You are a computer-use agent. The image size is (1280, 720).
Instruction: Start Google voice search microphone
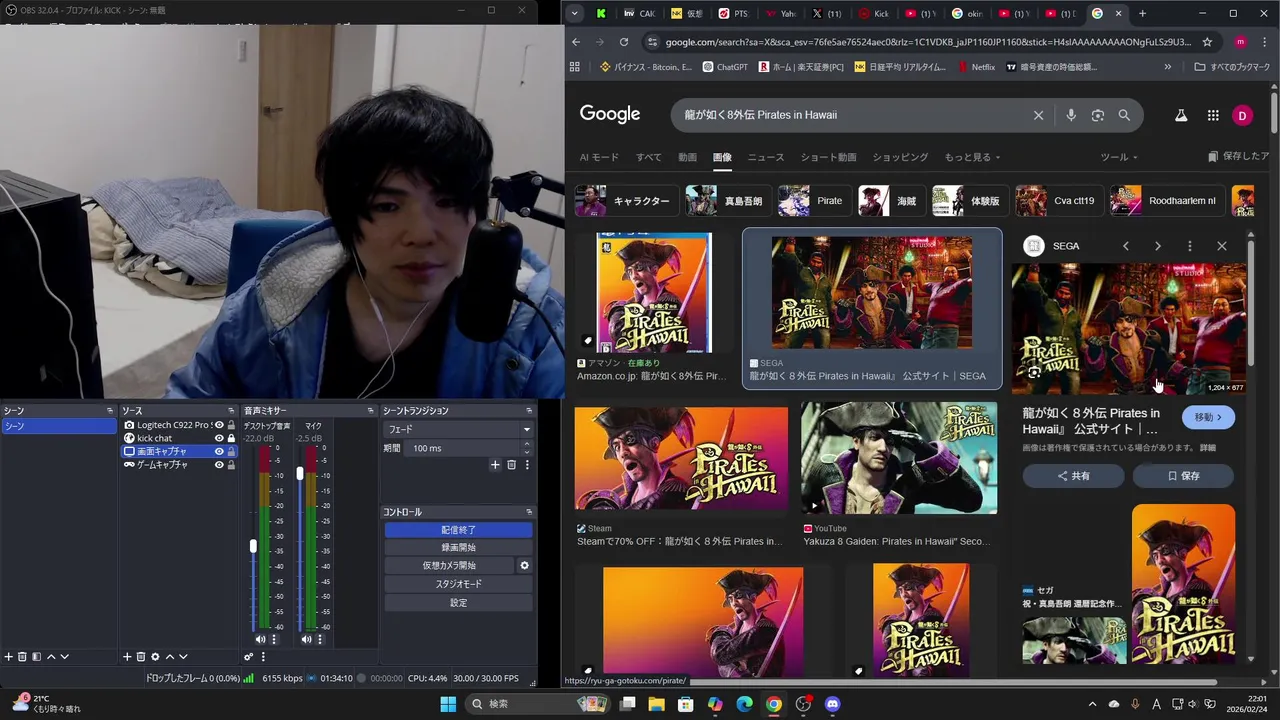[x=1071, y=115]
